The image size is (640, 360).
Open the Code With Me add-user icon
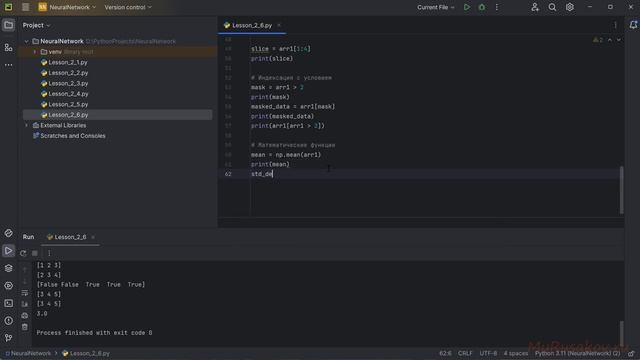click(x=535, y=7)
